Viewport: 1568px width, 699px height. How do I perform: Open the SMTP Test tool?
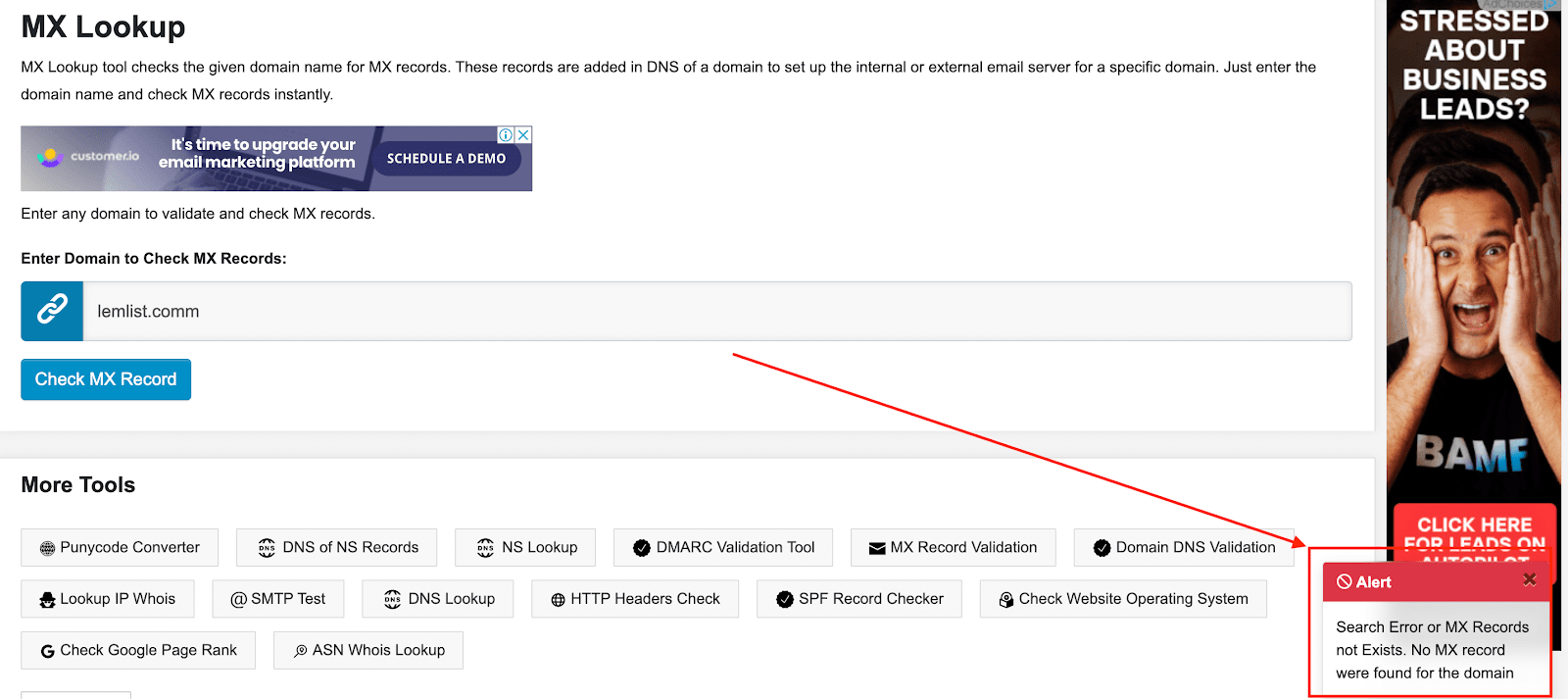click(x=278, y=599)
